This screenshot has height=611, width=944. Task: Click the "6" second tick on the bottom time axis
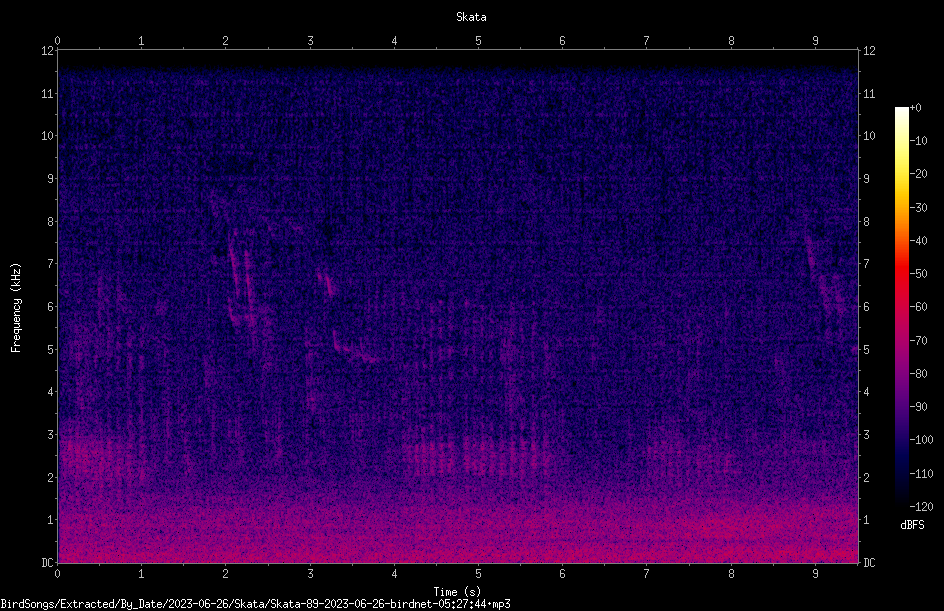[562, 574]
